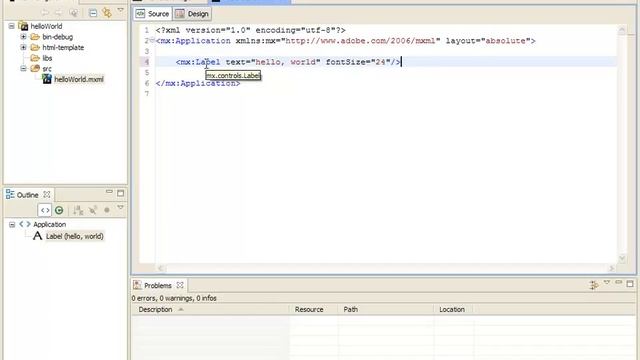
Task: Click the Design mode icon
Action: [180, 14]
